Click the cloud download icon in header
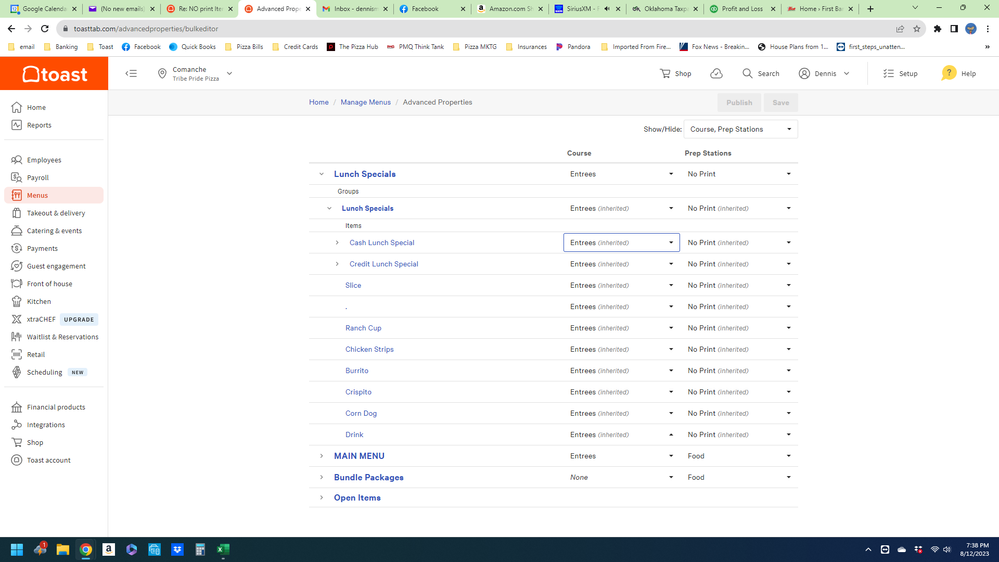999x562 pixels. click(x=716, y=74)
